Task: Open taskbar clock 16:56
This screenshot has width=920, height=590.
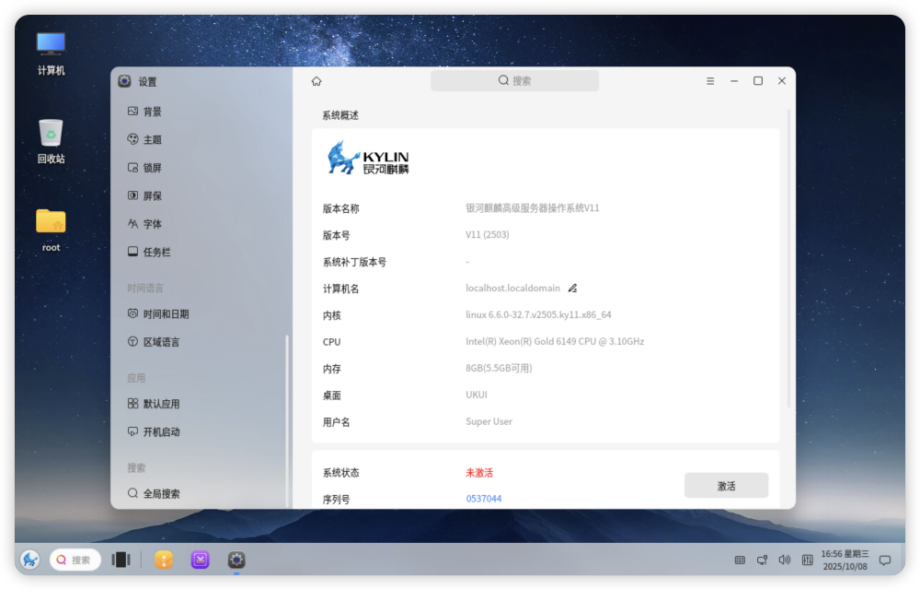Action: [x=845, y=561]
